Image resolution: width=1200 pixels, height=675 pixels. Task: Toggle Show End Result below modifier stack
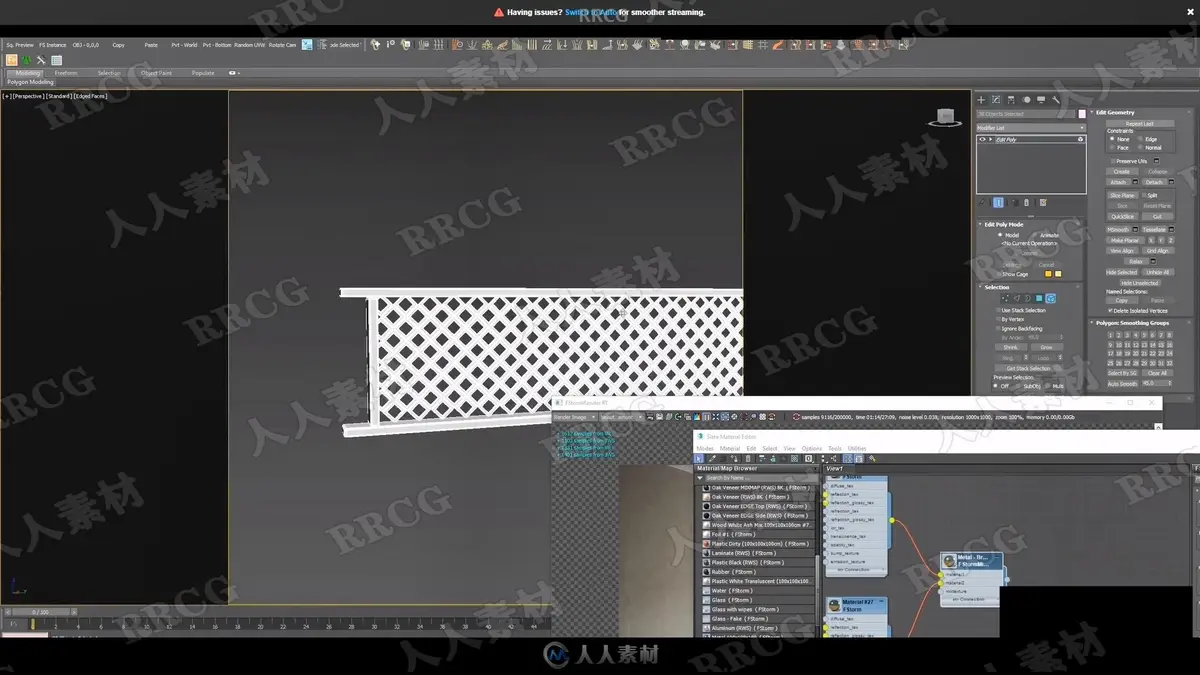[x=998, y=203]
